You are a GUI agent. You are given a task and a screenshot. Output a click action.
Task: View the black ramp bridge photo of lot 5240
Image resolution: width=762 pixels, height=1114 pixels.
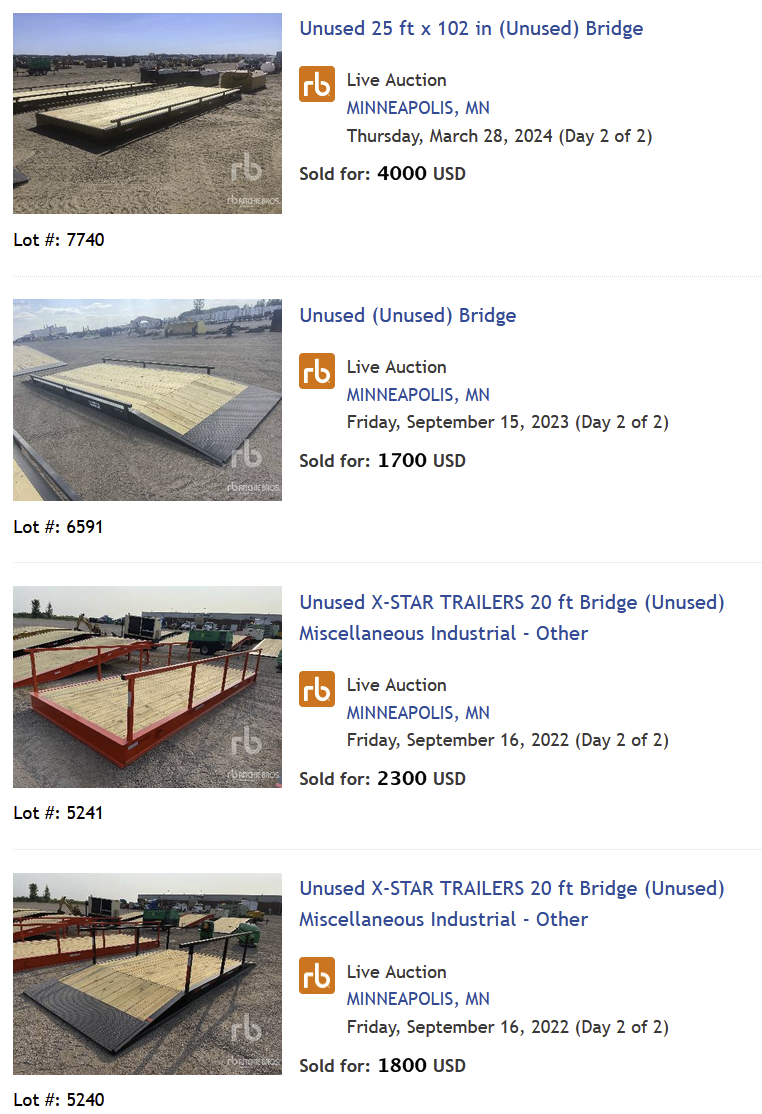pyautogui.click(x=147, y=973)
